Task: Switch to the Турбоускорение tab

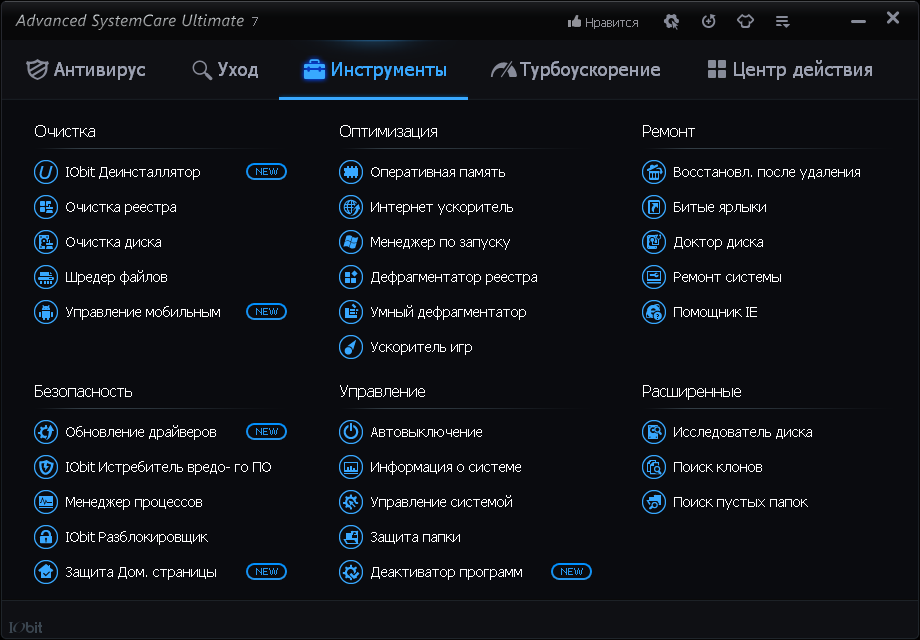Action: tap(575, 70)
